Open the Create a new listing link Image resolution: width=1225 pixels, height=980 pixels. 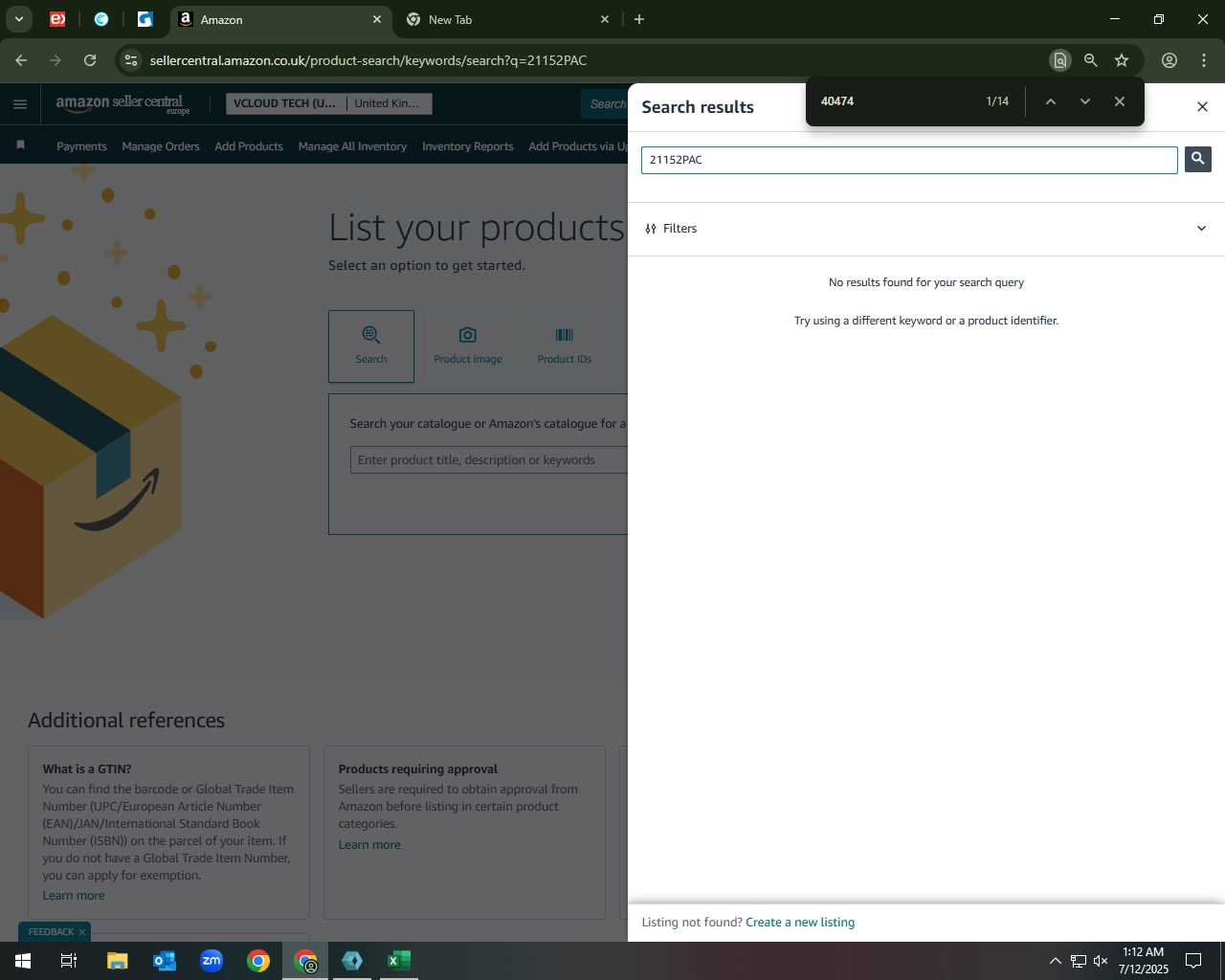[800, 923]
